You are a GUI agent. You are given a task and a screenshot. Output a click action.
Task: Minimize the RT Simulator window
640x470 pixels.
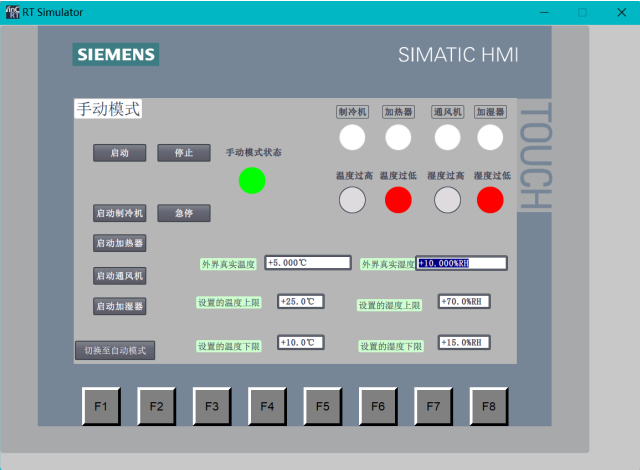(x=544, y=12)
